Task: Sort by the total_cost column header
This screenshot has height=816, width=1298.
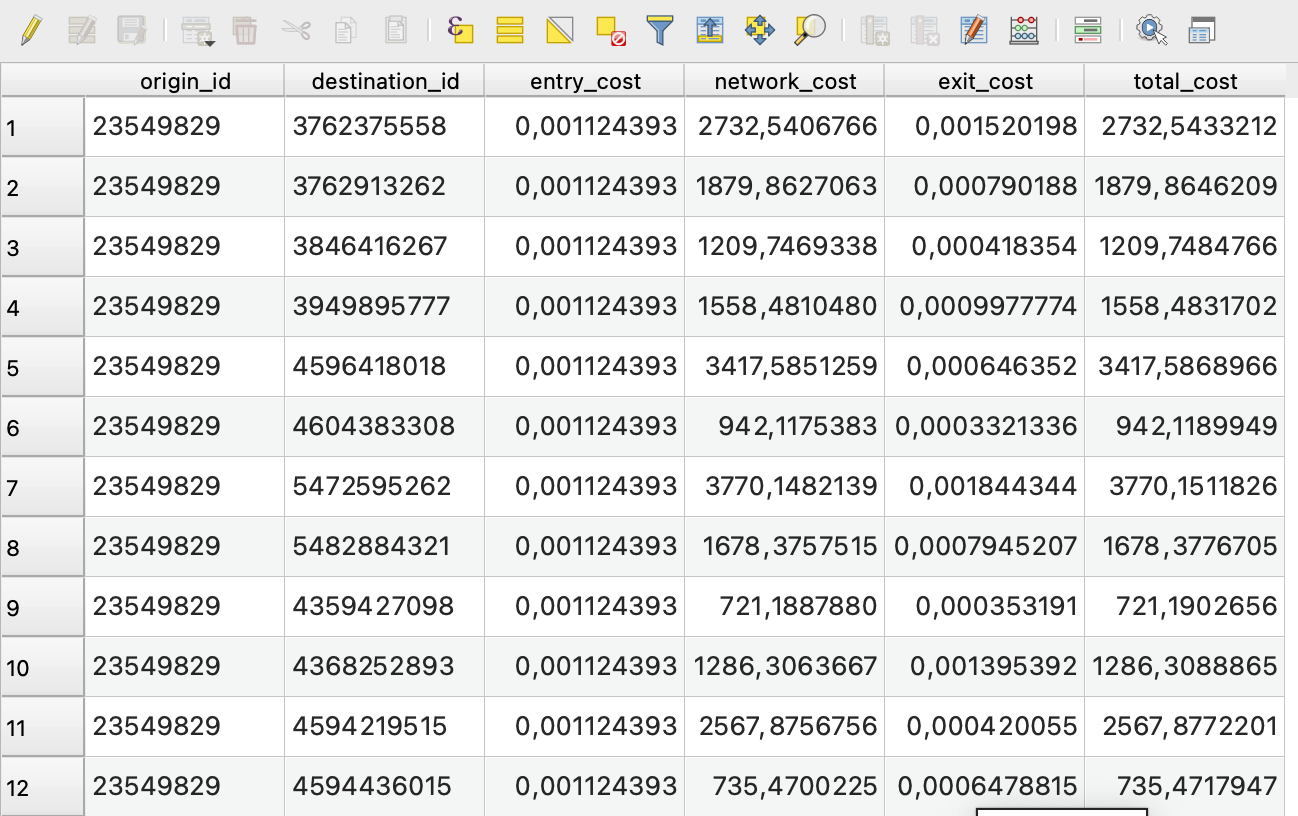Action: pyautogui.click(x=1185, y=82)
